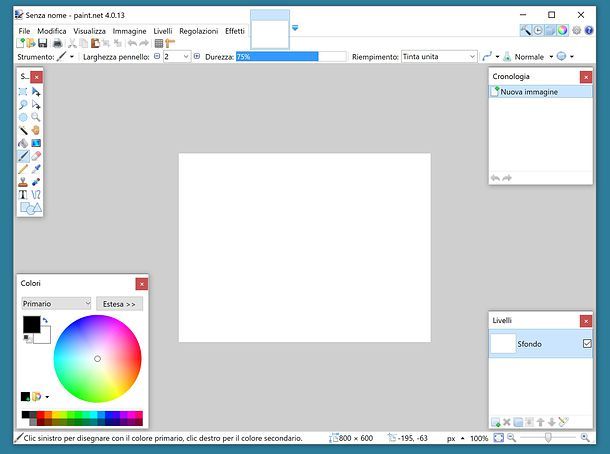Open the settings gear icon

pos(576,31)
